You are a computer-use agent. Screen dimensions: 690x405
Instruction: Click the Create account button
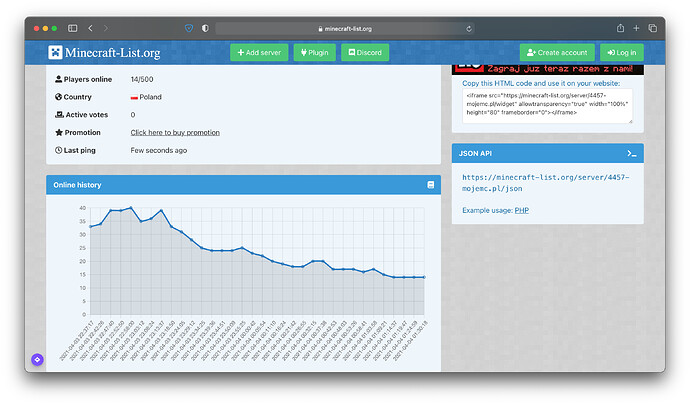557,52
